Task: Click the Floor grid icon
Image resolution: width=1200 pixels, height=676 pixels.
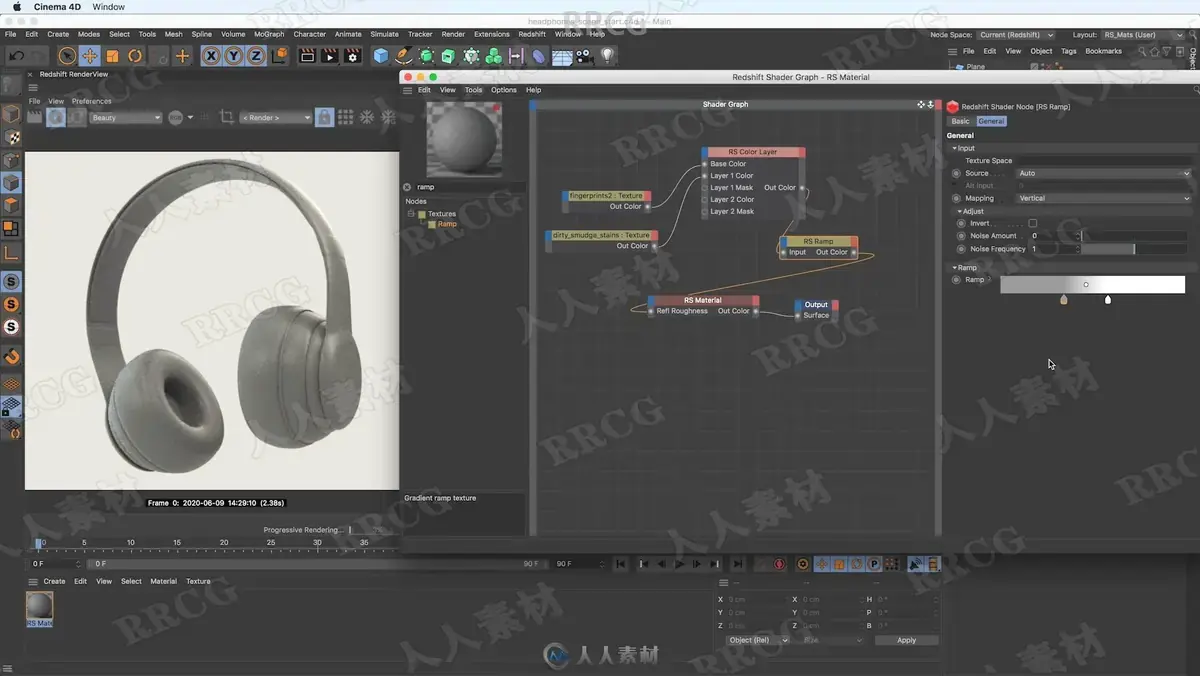Action: coord(562,56)
